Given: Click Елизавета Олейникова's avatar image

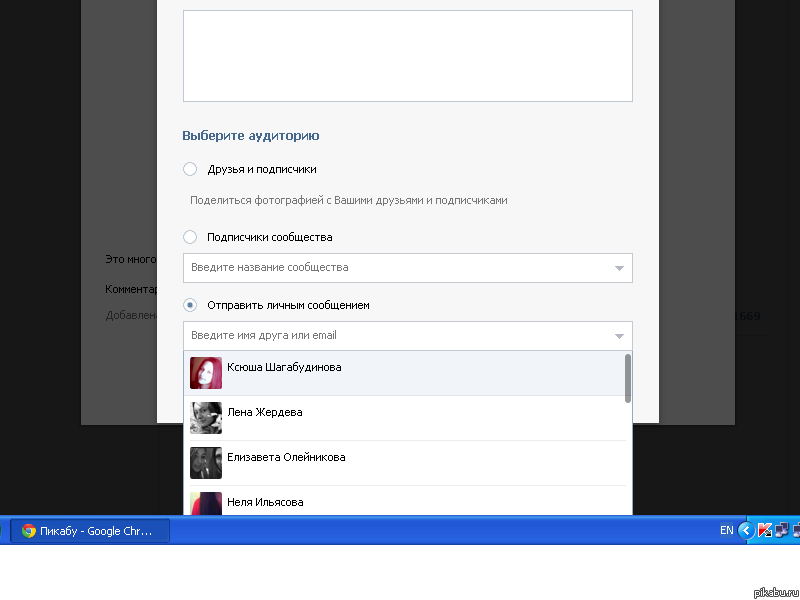Looking at the screenshot, I should click(x=206, y=463).
